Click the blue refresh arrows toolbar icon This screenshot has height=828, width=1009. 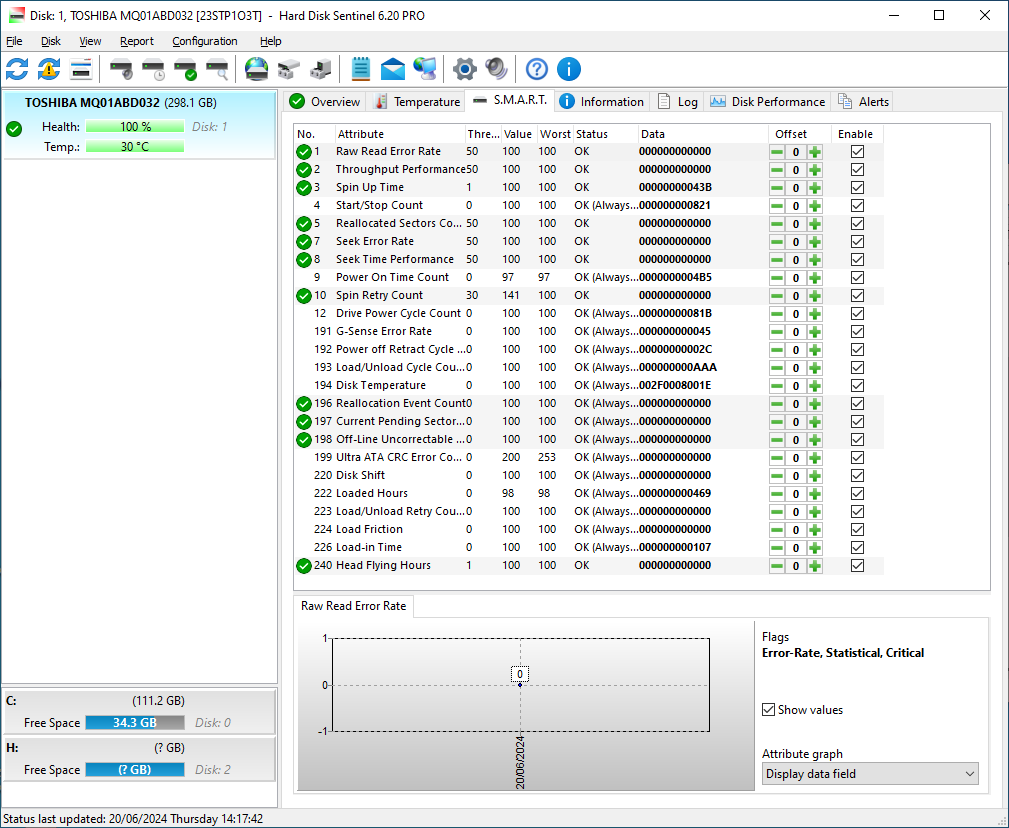pyautogui.click(x=17, y=69)
